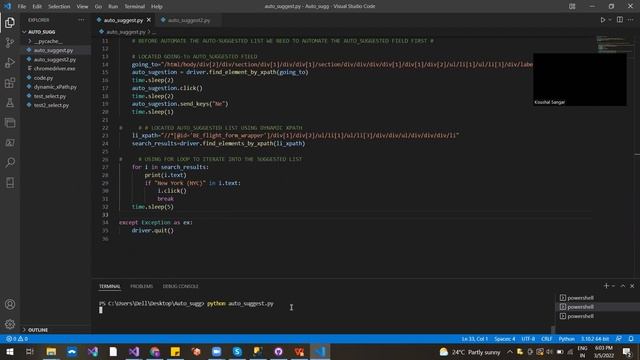Image resolution: width=640 pixels, height=360 pixels.
Task: Open the Search magnifier view
Action: click(10, 162)
